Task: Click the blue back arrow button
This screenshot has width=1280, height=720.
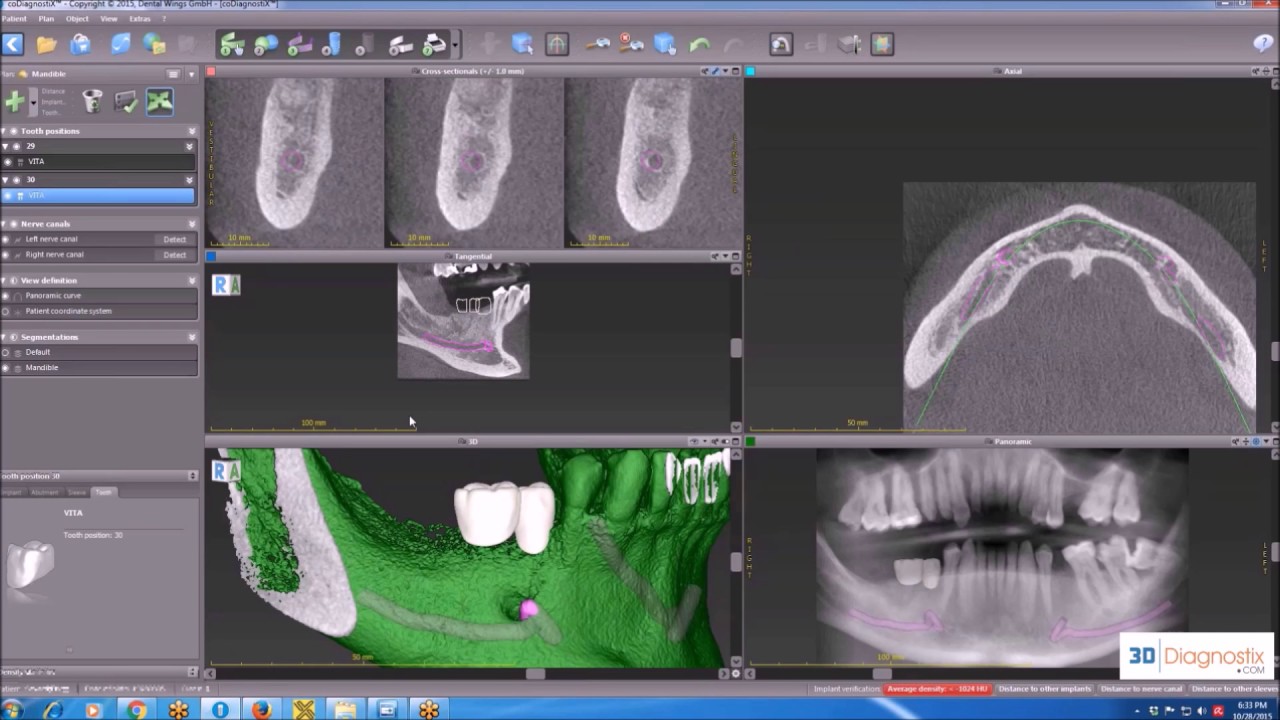Action: click(12, 44)
